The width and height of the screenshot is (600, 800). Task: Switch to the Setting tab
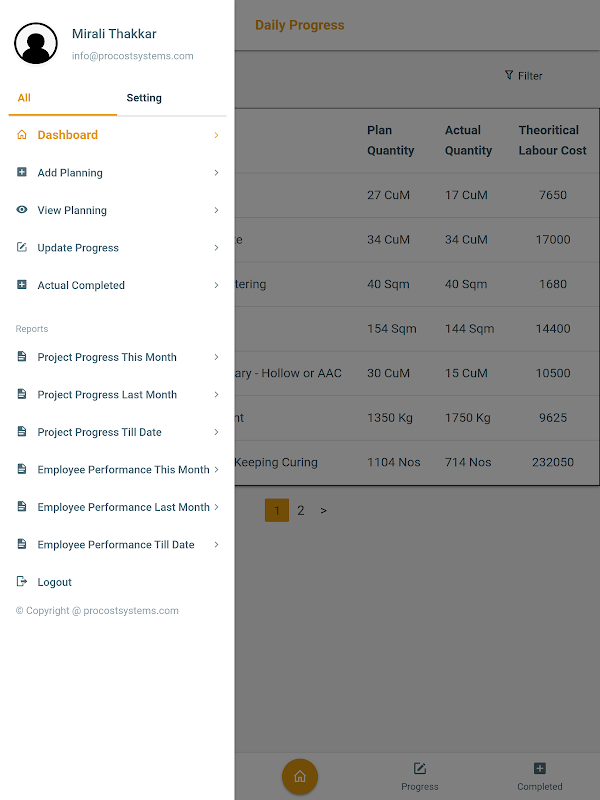coord(144,98)
